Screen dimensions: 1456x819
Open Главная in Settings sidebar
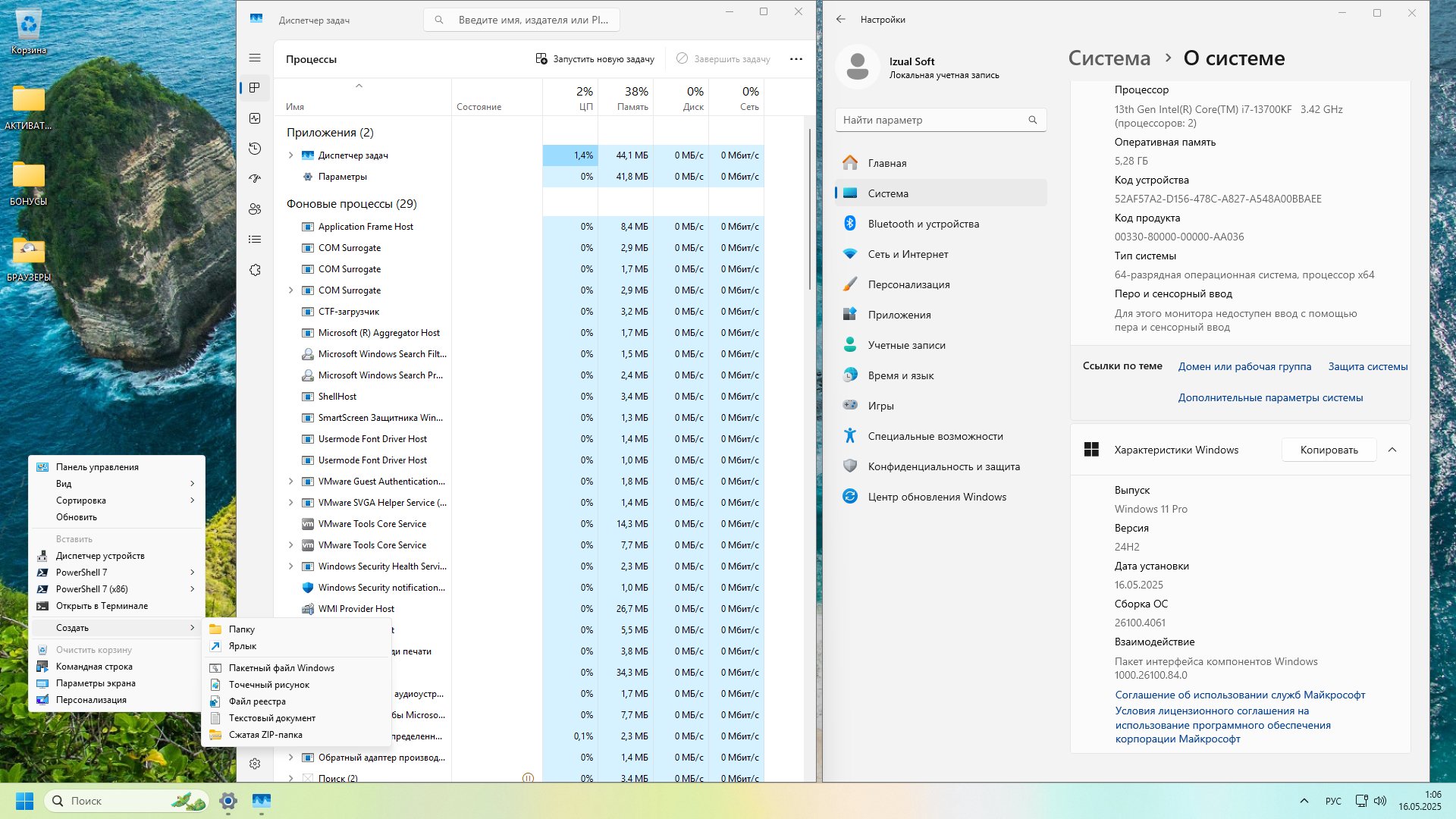pyautogui.click(x=940, y=163)
